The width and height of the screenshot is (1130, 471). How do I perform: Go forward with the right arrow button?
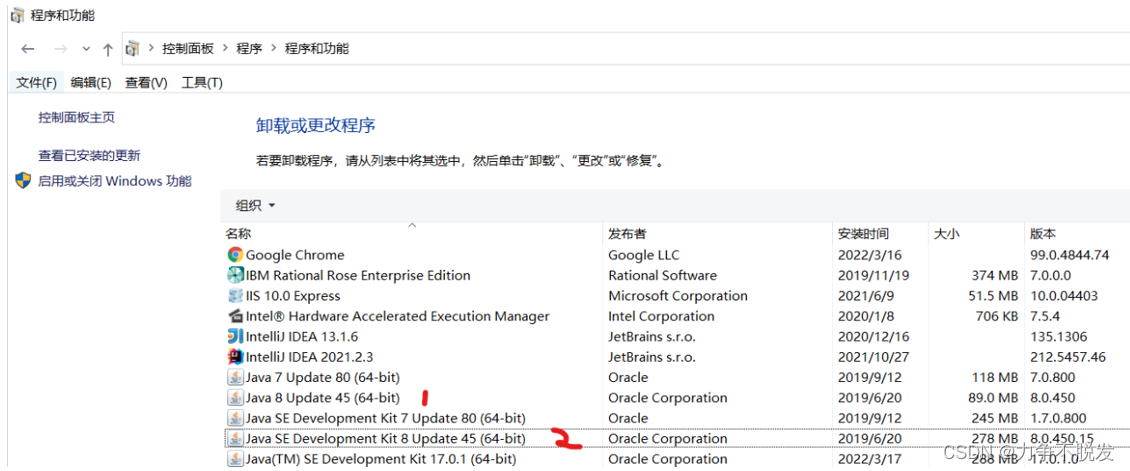coord(61,49)
